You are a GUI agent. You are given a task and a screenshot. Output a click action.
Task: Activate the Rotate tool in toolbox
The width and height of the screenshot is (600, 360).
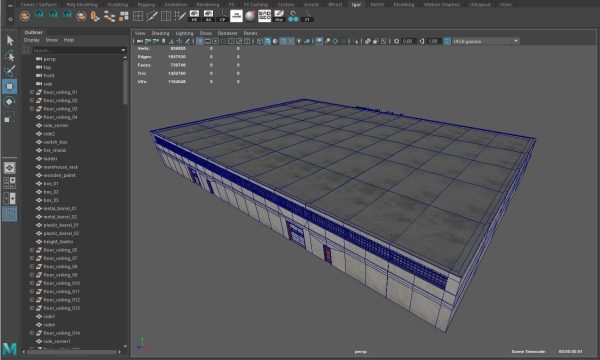(10, 102)
